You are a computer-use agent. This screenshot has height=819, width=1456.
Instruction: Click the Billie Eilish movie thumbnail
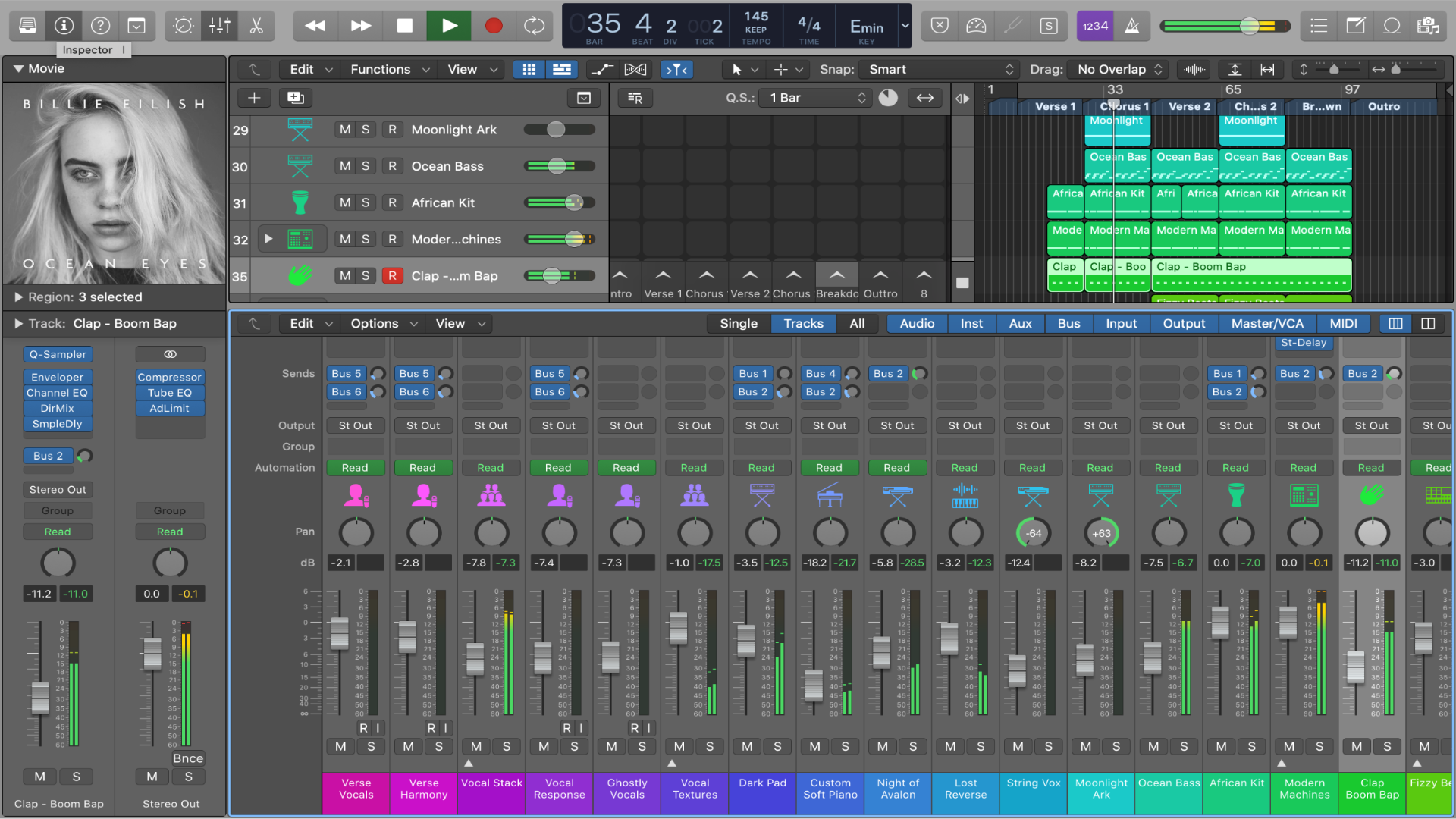pyautogui.click(x=114, y=184)
